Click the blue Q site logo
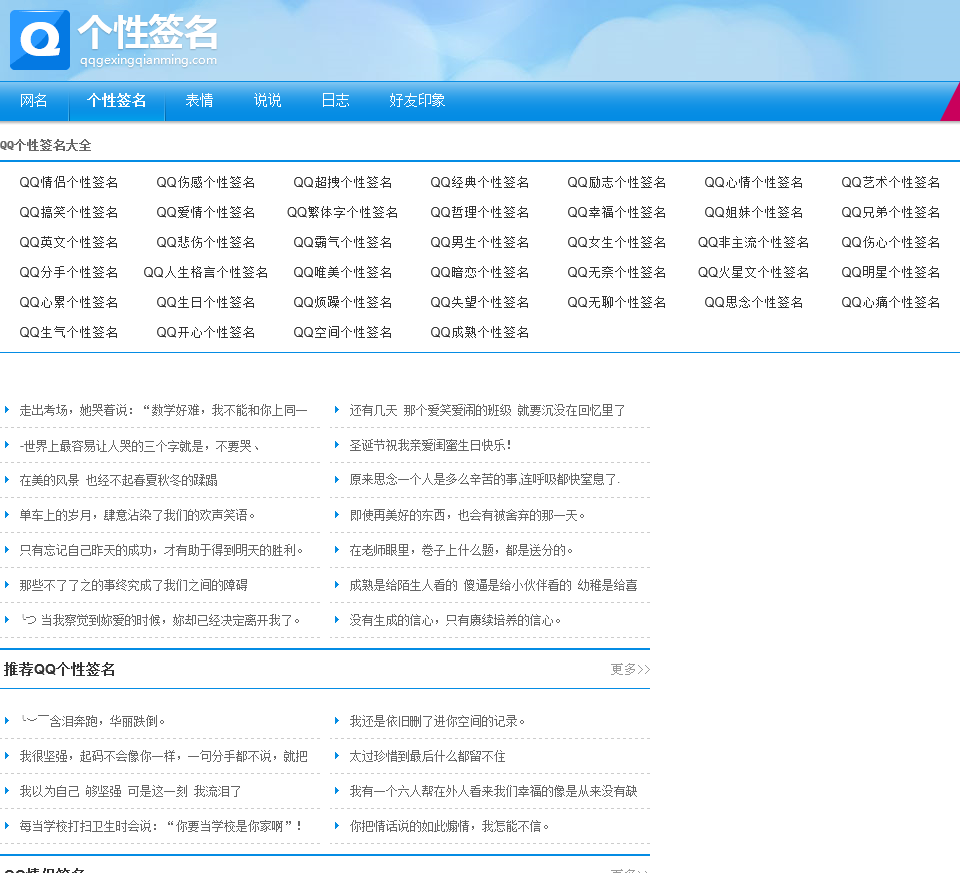This screenshot has width=960, height=873. [x=40, y=40]
